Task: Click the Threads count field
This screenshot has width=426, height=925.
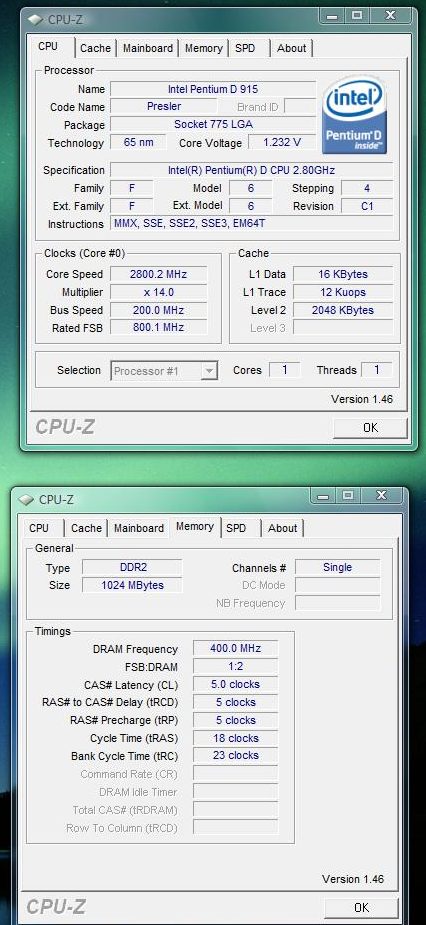Action: click(376, 370)
